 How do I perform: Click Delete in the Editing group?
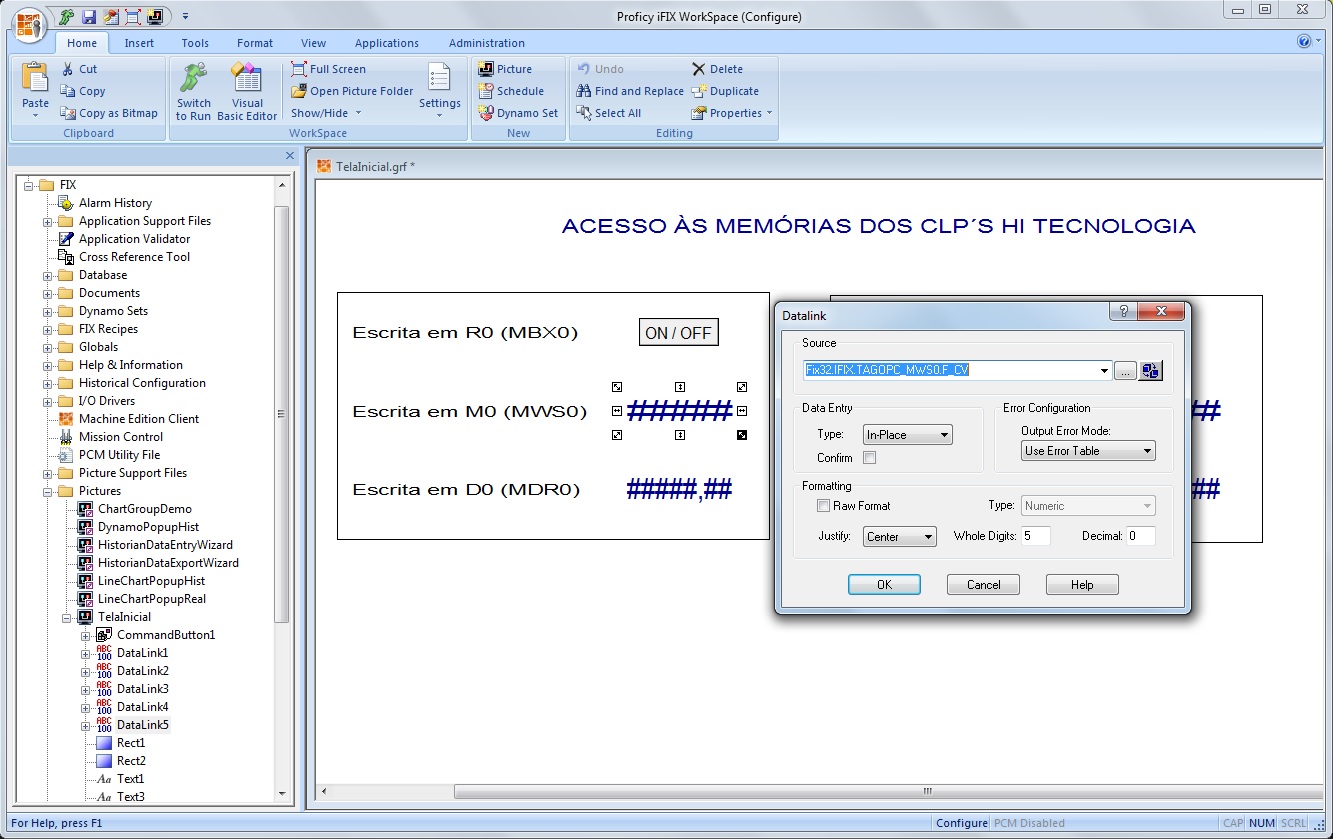[x=717, y=69]
